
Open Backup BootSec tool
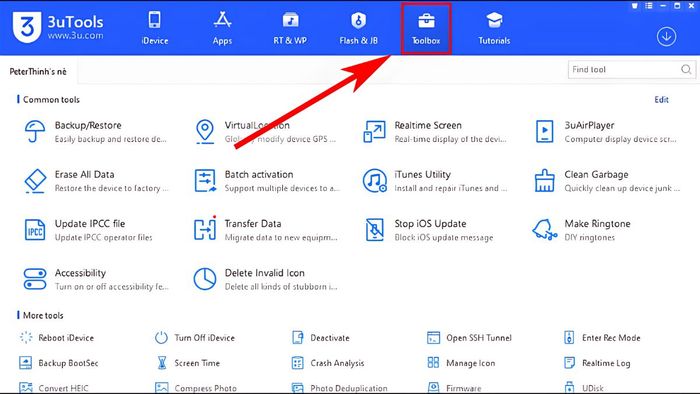(x=58, y=363)
